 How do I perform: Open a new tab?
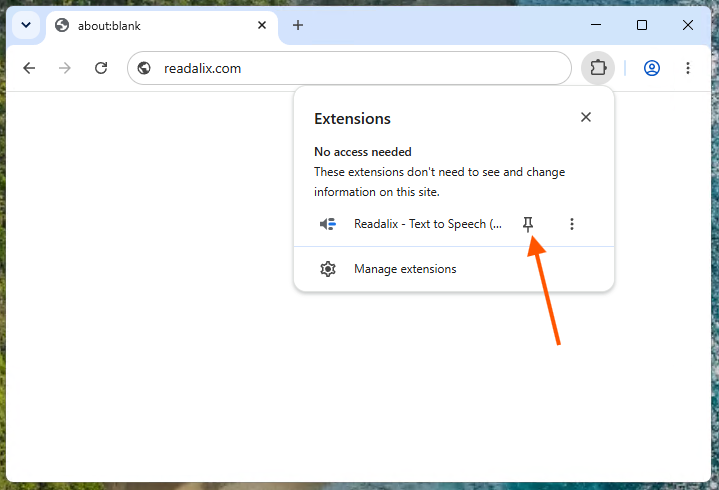298,25
